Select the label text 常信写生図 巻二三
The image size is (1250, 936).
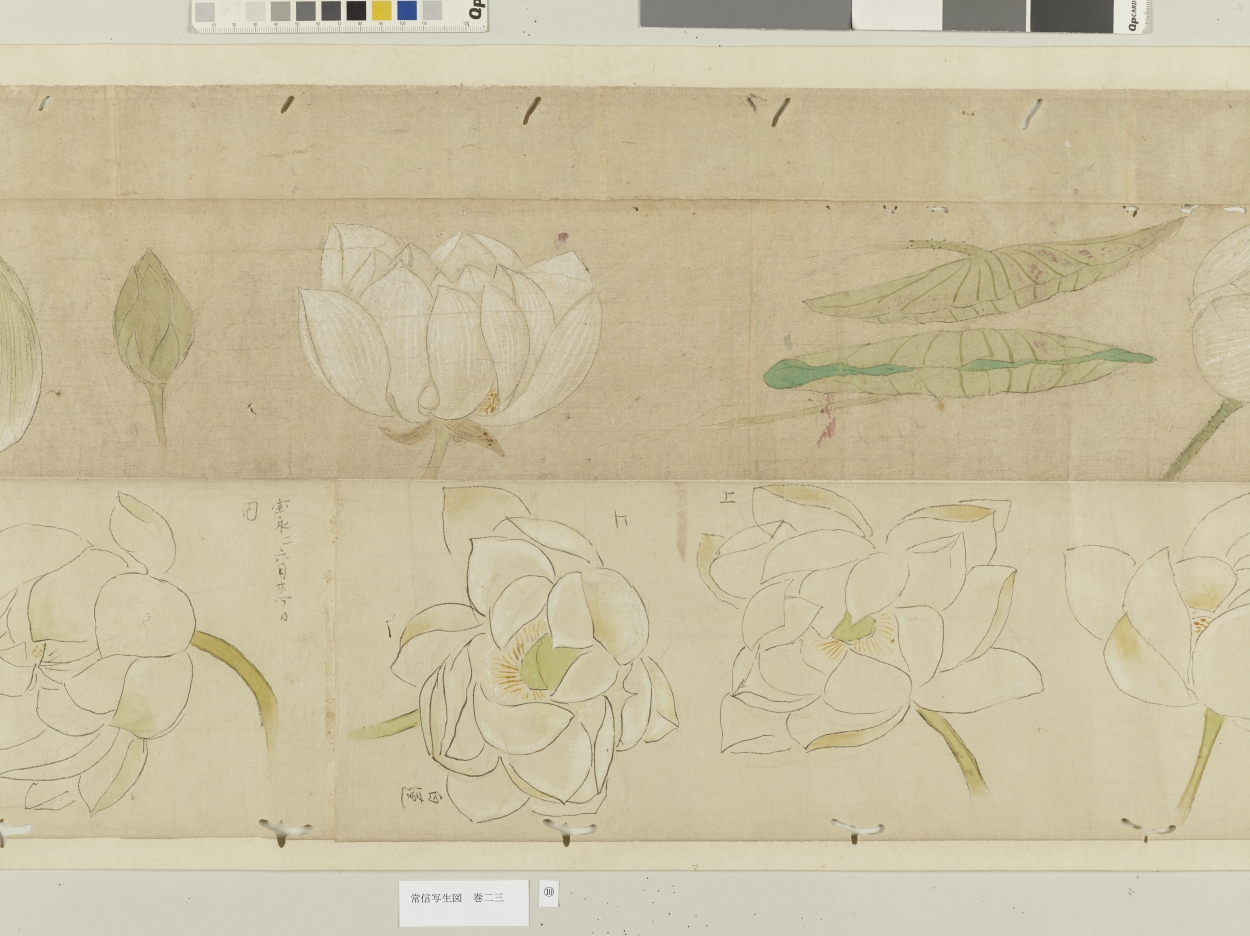(457, 898)
